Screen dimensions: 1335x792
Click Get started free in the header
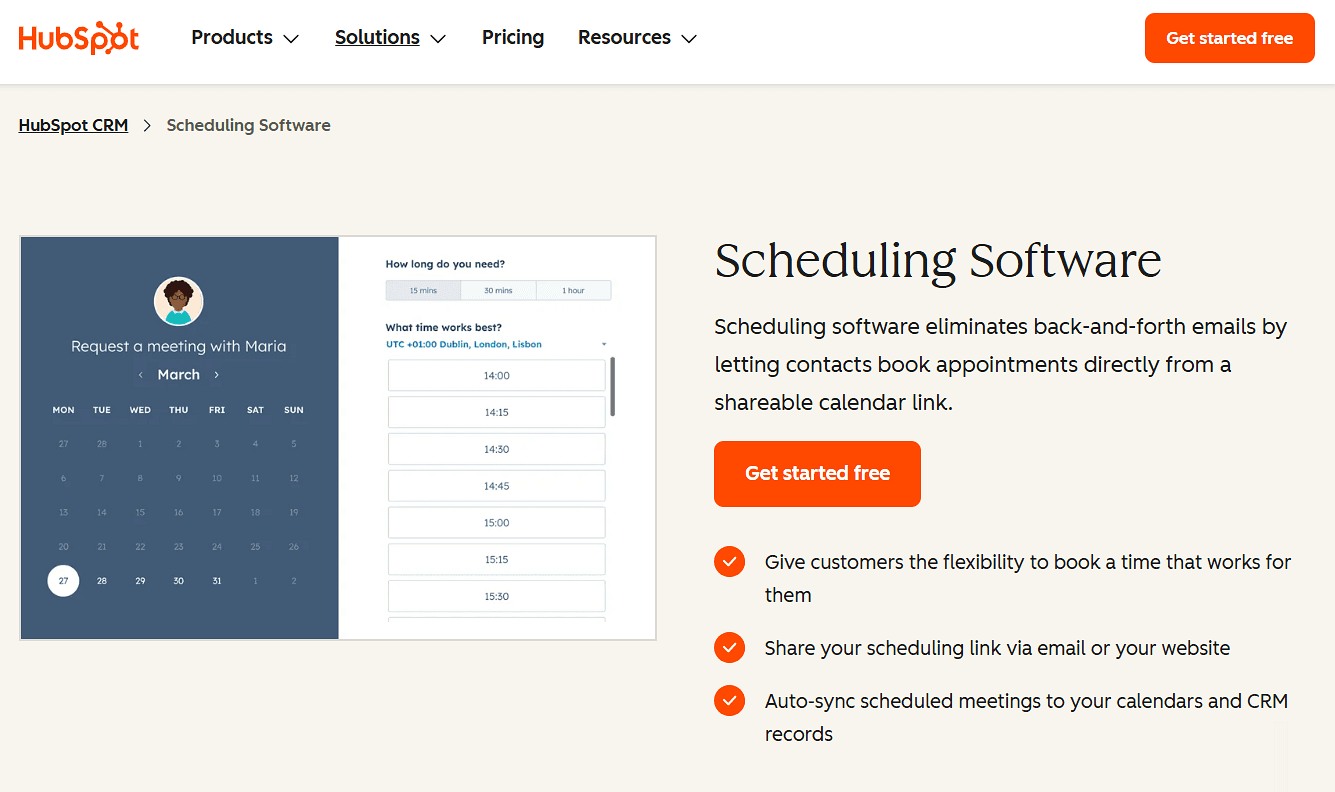[1230, 38]
